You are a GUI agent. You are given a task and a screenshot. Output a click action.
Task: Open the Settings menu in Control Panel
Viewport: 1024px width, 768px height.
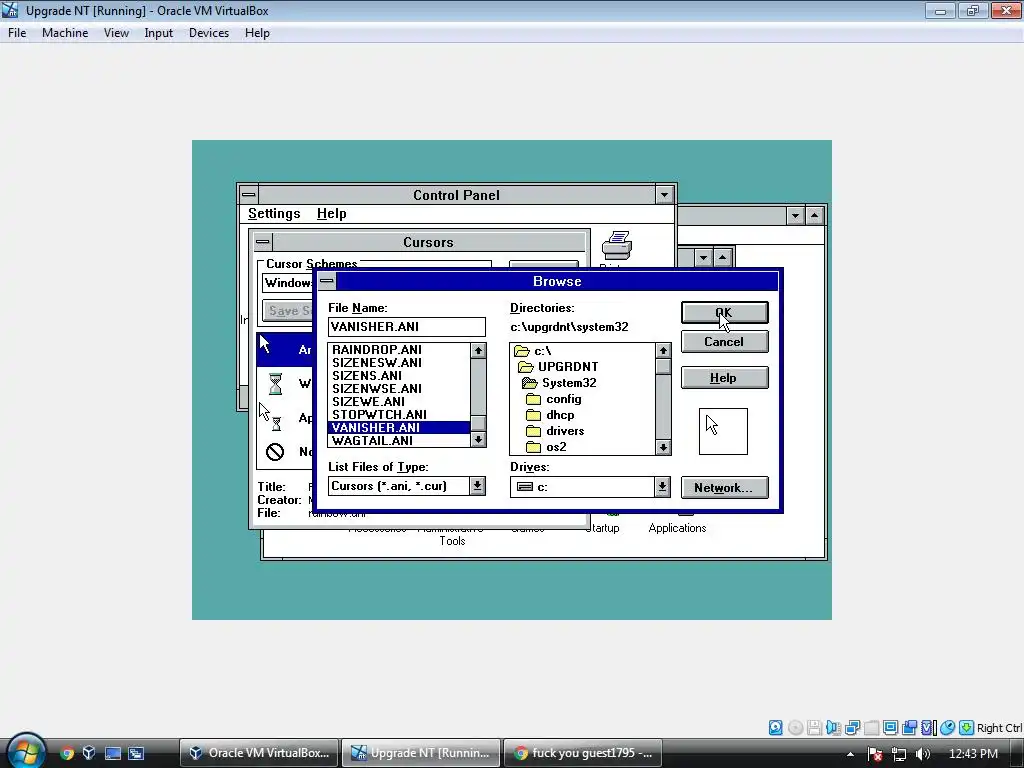(x=274, y=214)
